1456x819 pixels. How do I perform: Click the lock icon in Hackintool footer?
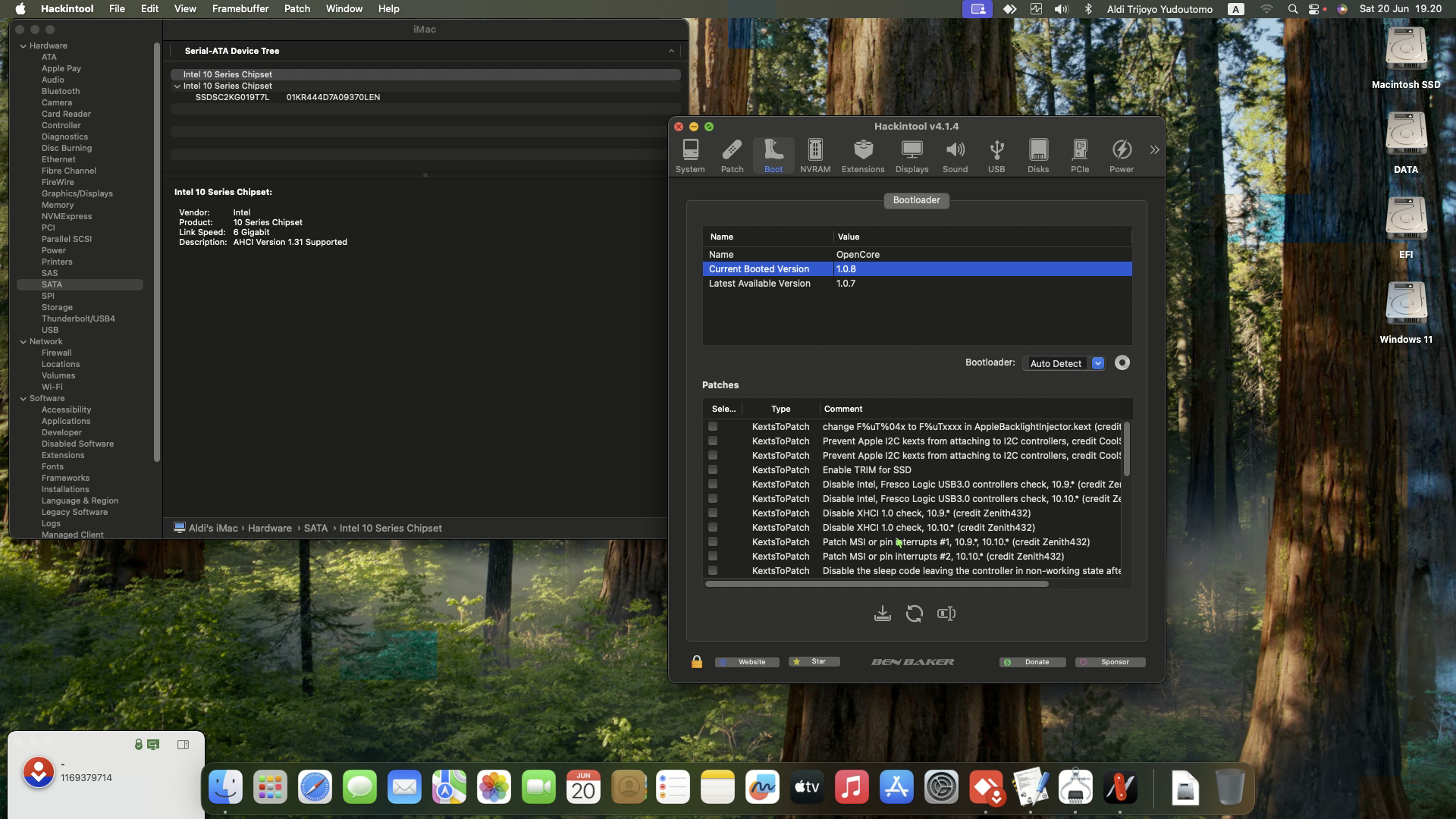pyautogui.click(x=696, y=662)
